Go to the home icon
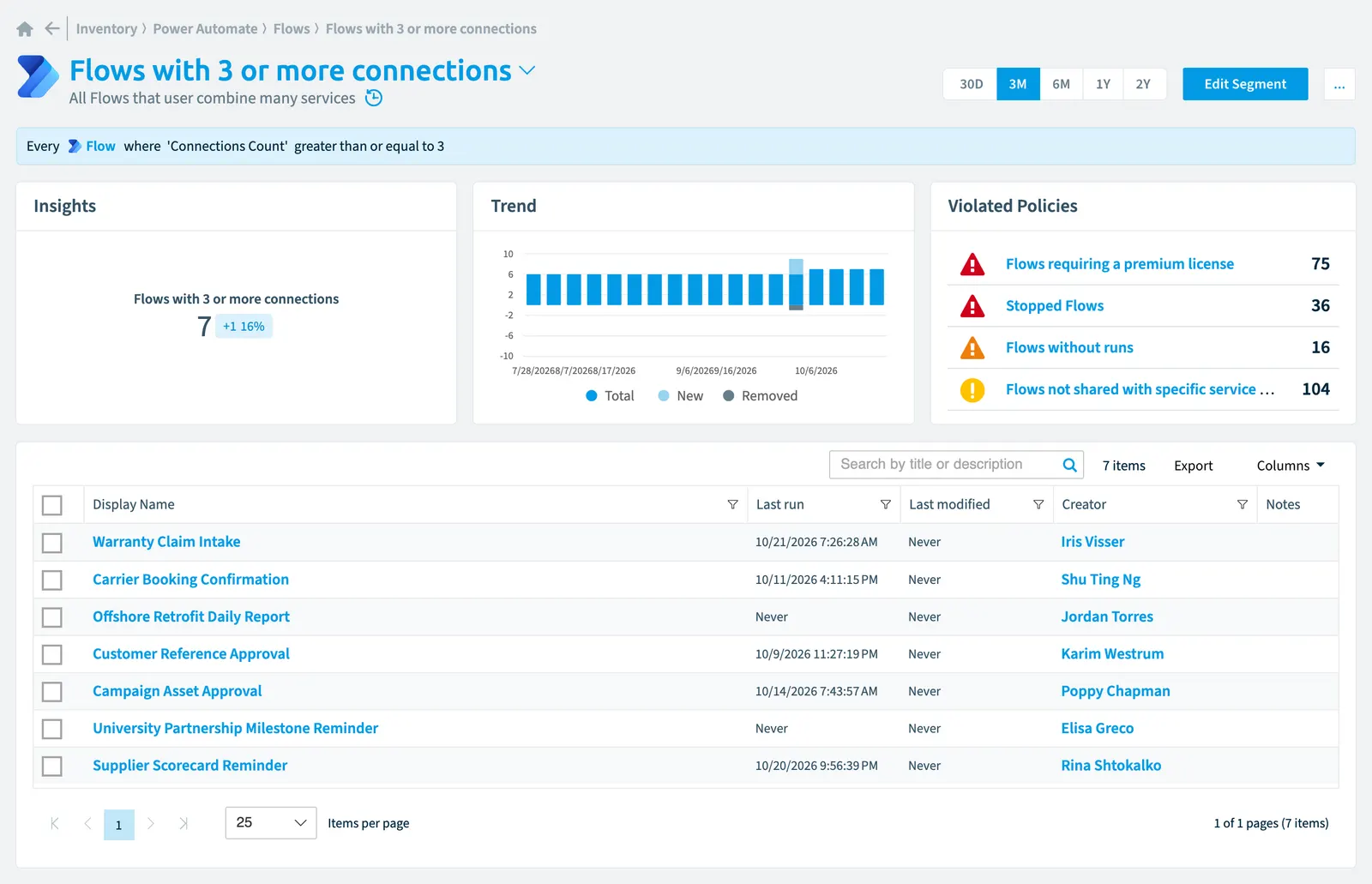The width and height of the screenshot is (1372, 884). (x=25, y=29)
